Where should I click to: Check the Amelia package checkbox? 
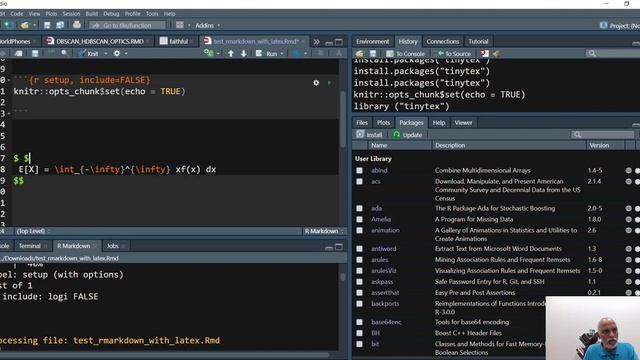[359, 220]
